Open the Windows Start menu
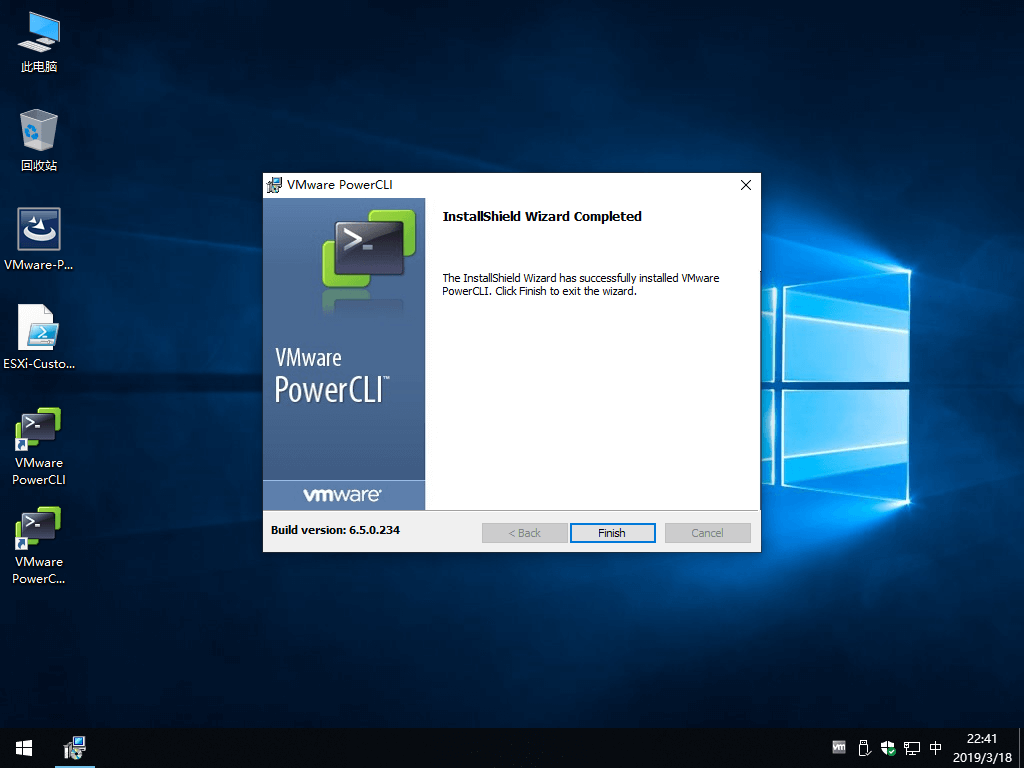The image size is (1024, 768). 24,748
